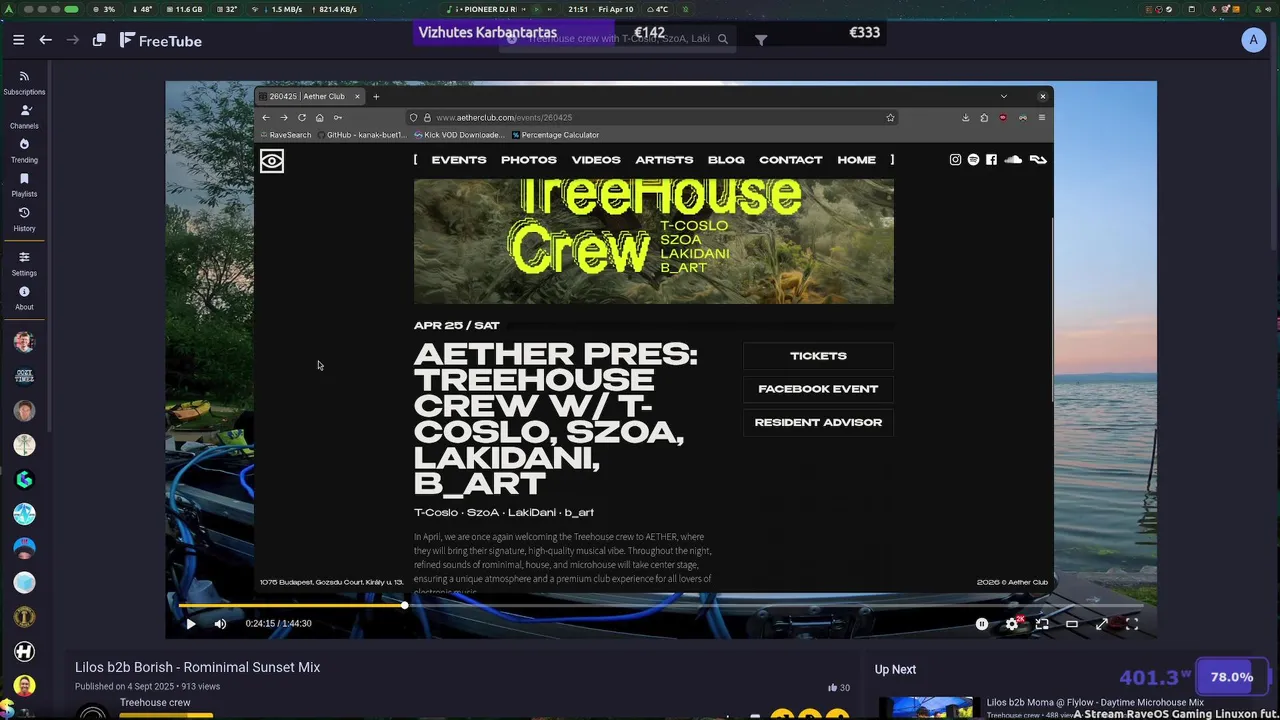Open the 'Percentage Calculator' bookmark
This screenshot has height=720, width=1280.
tap(555, 135)
